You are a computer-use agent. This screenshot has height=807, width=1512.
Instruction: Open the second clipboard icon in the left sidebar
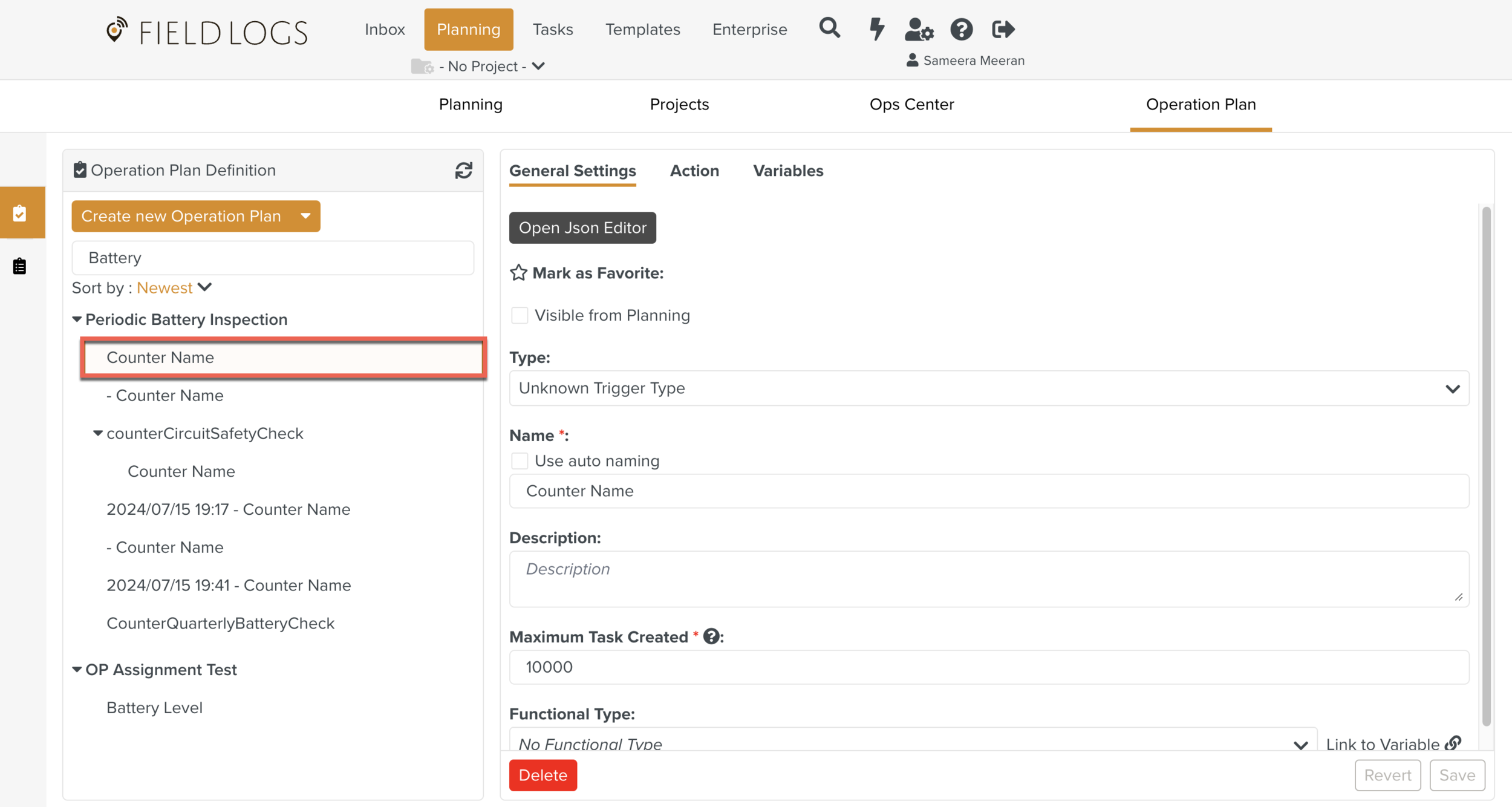click(20, 266)
